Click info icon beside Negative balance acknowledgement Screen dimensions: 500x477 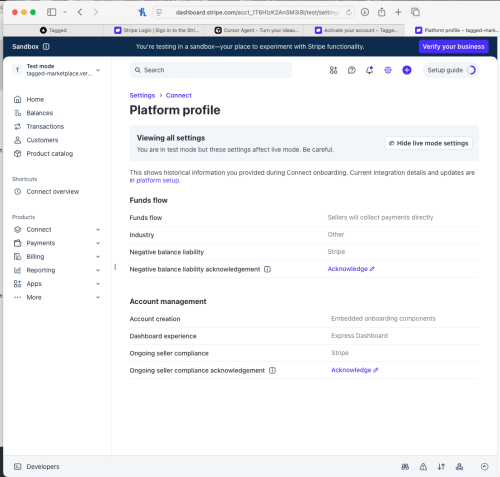click(x=267, y=269)
